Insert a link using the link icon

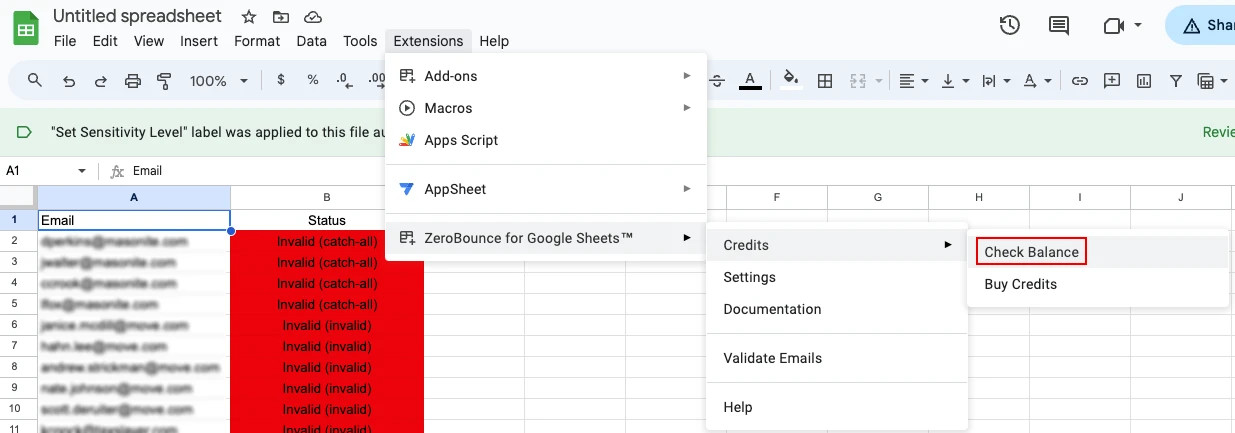click(x=1079, y=81)
